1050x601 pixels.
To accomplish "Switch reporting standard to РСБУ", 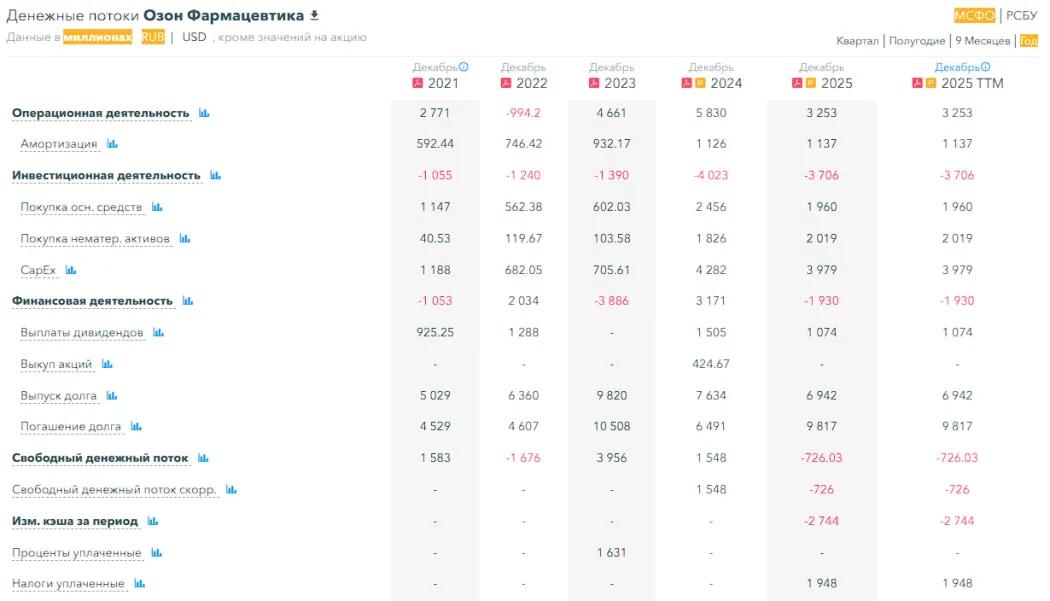I will click(1022, 15).
